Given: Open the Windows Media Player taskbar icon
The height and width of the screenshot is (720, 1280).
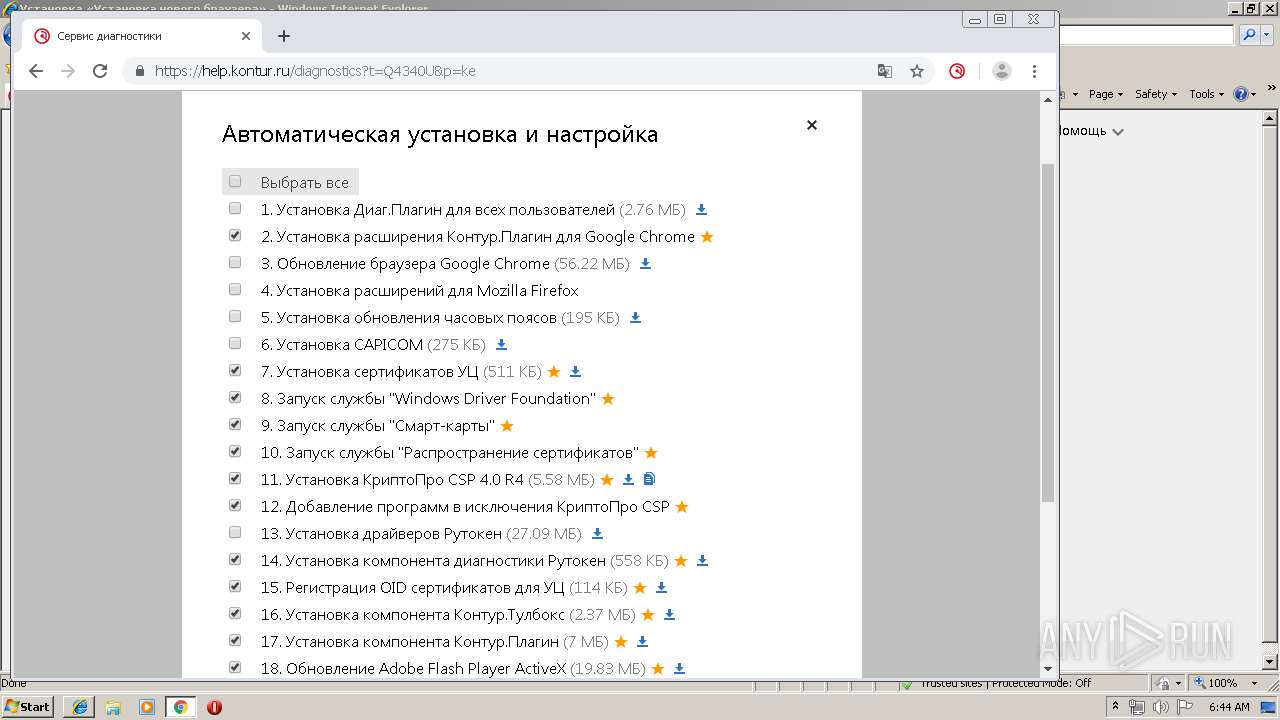Looking at the screenshot, I should 147,707.
